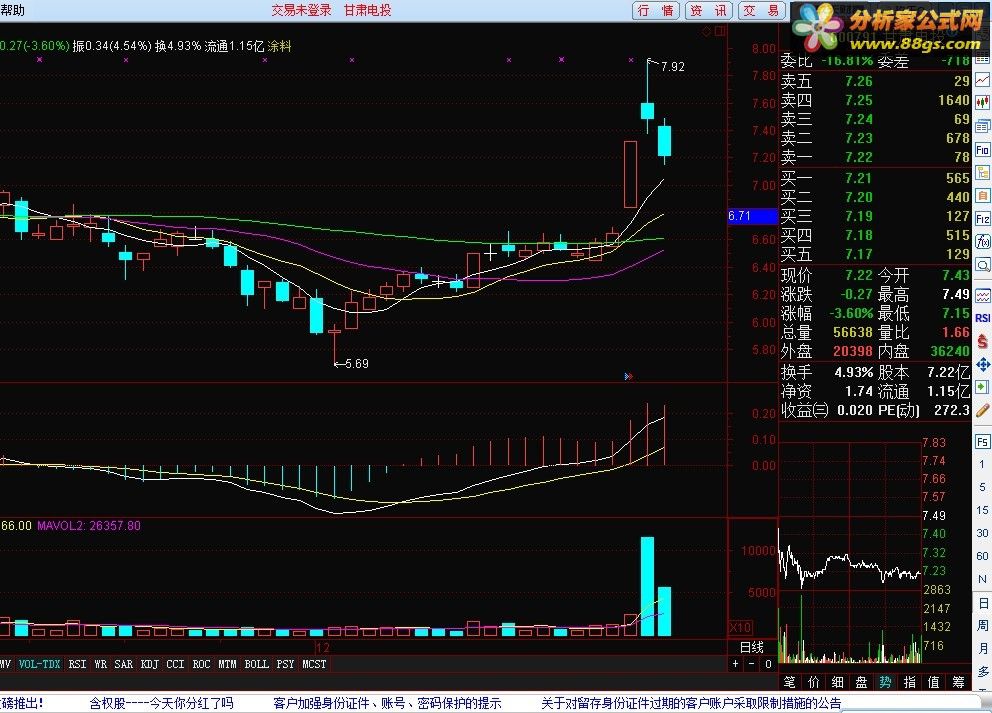
Task: Open the 笔 tick tab
Action: pyautogui.click(x=789, y=682)
